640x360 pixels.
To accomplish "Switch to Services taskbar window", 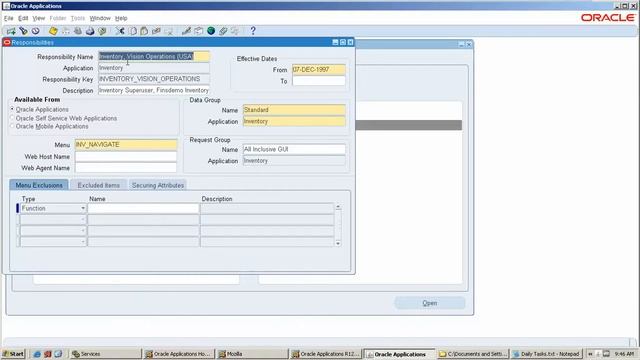I will 105,354.
